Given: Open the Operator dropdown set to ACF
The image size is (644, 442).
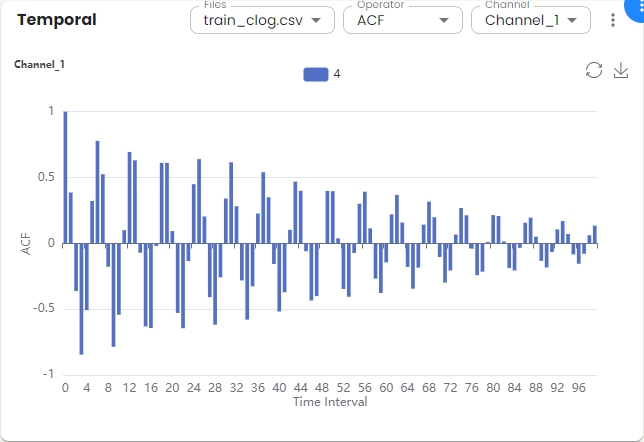Looking at the screenshot, I should pos(403,20).
